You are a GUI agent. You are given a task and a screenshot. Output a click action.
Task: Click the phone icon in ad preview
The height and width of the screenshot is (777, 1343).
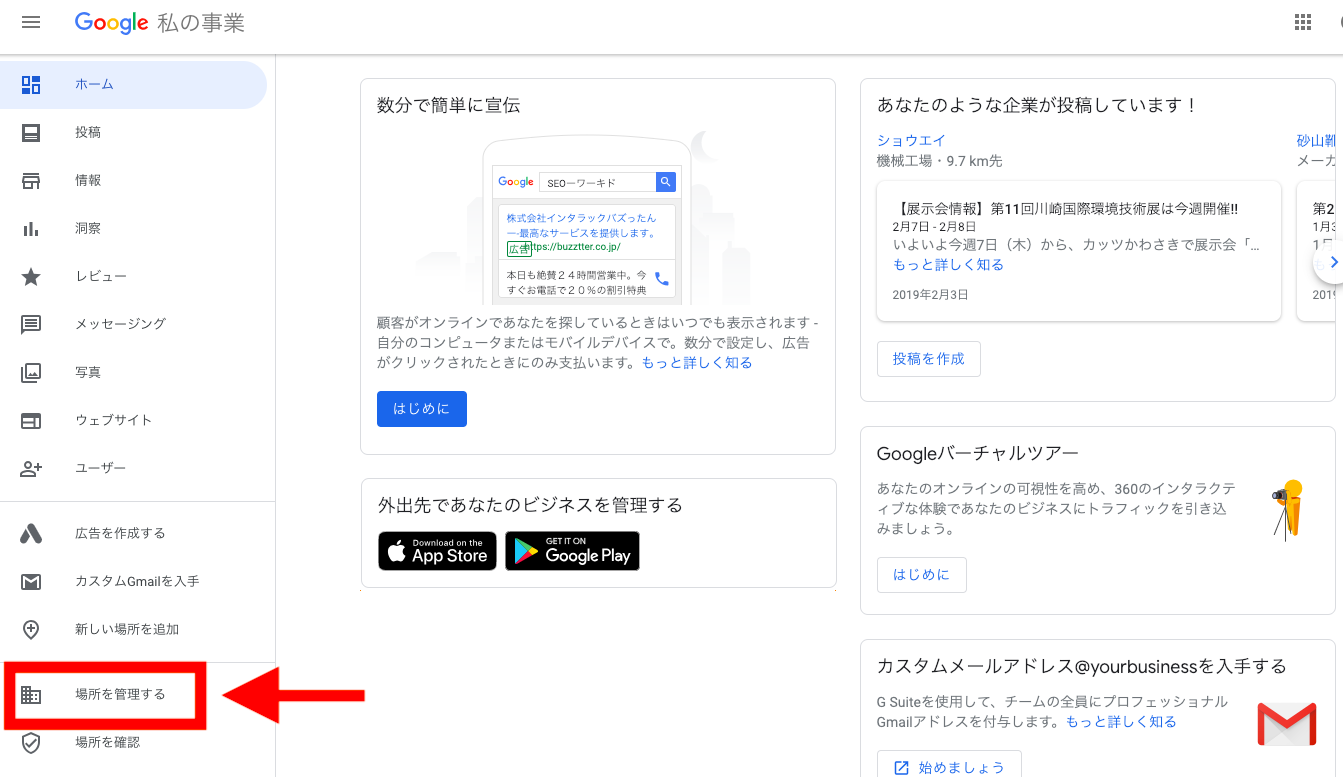click(x=662, y=279)
